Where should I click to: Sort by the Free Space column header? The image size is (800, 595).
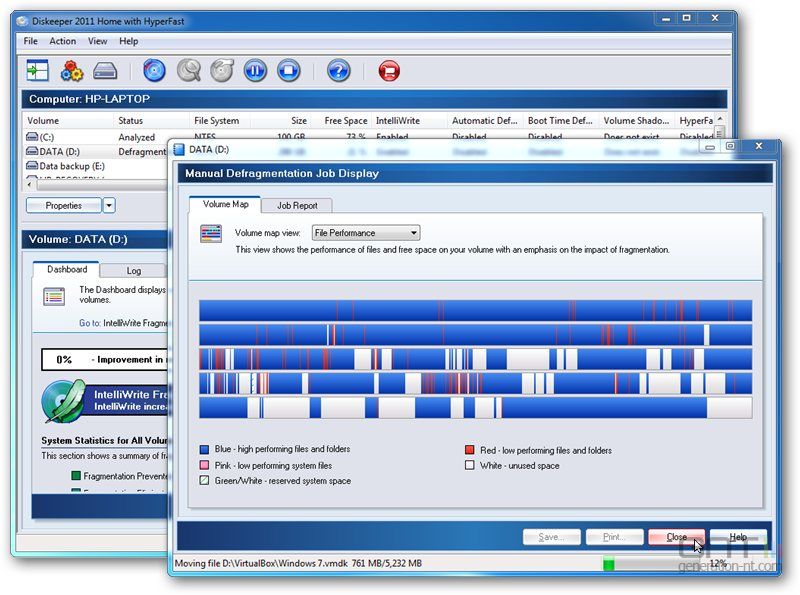click(341, 120)
